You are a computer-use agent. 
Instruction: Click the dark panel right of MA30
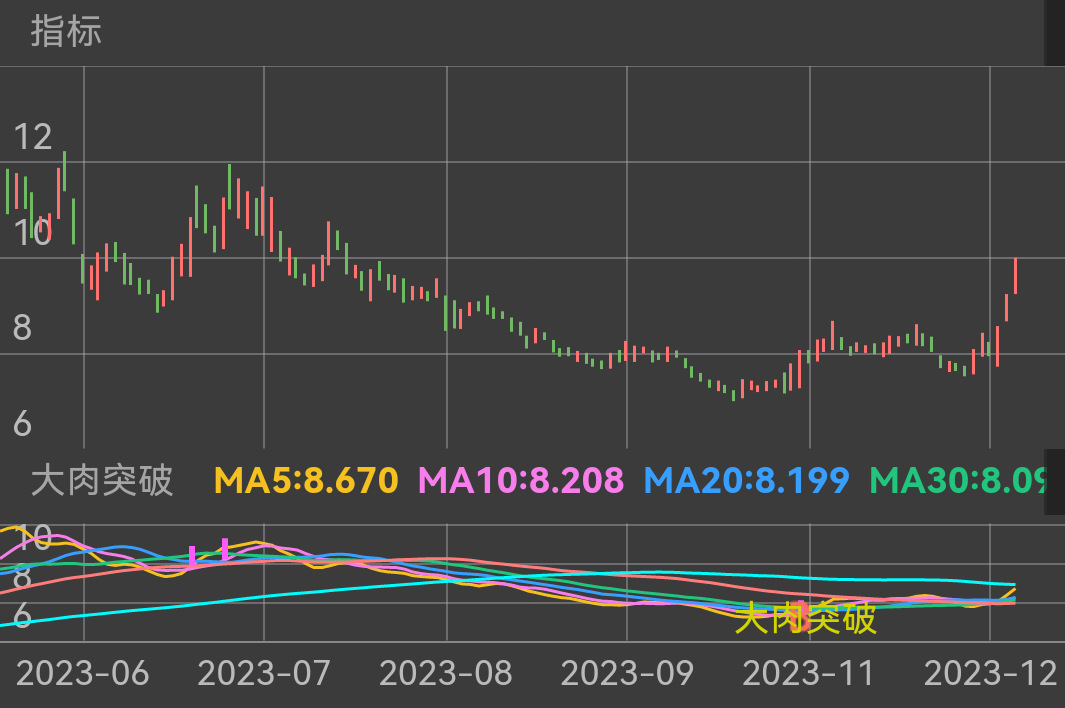[x=1054, y=482]
